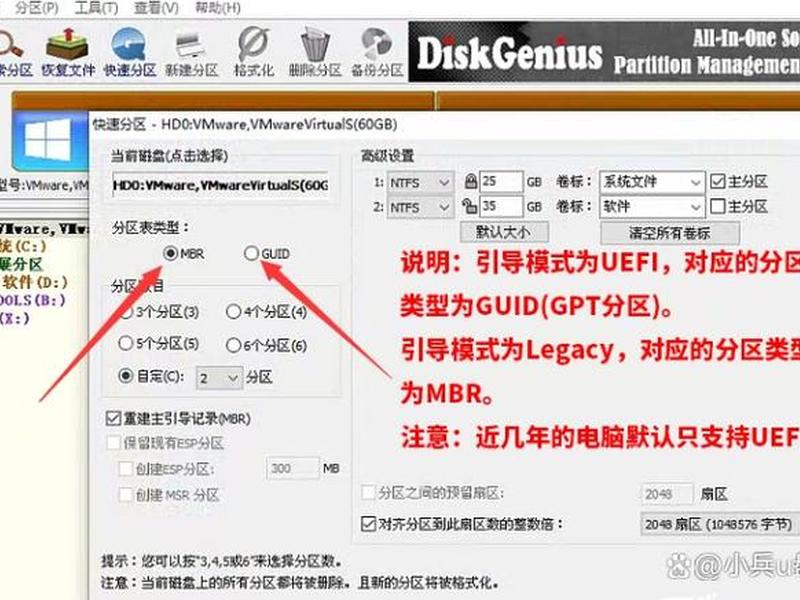This screenshot has height=600, width=800.
Task: Click the 备份分区 backup partition icon
Action: [x=377, y=53]
